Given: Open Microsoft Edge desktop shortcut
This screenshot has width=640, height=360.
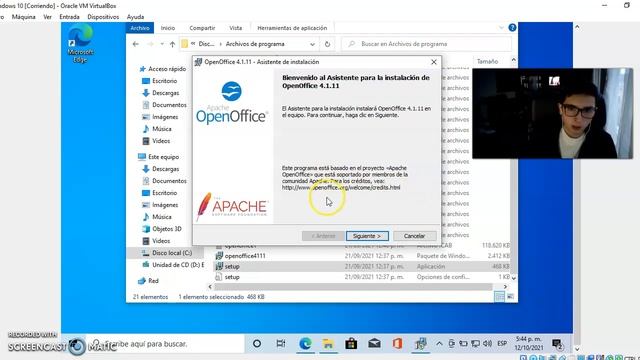Looking at the screenshot, I should click(x=80, y=44).
